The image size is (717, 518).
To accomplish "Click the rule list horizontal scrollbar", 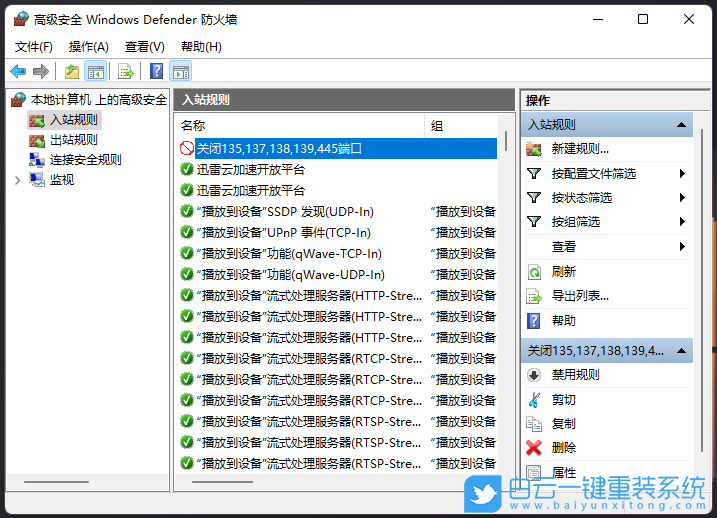I will click(222, 482).
